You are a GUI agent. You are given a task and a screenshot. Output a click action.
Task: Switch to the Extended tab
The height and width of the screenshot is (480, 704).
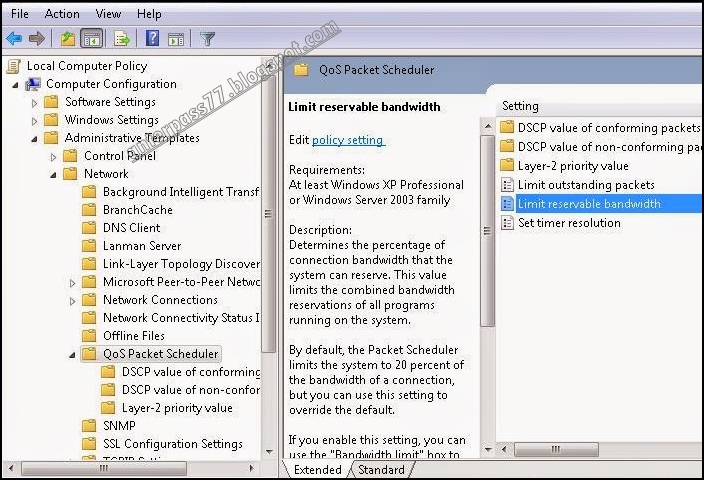click(x=318, y=470)
